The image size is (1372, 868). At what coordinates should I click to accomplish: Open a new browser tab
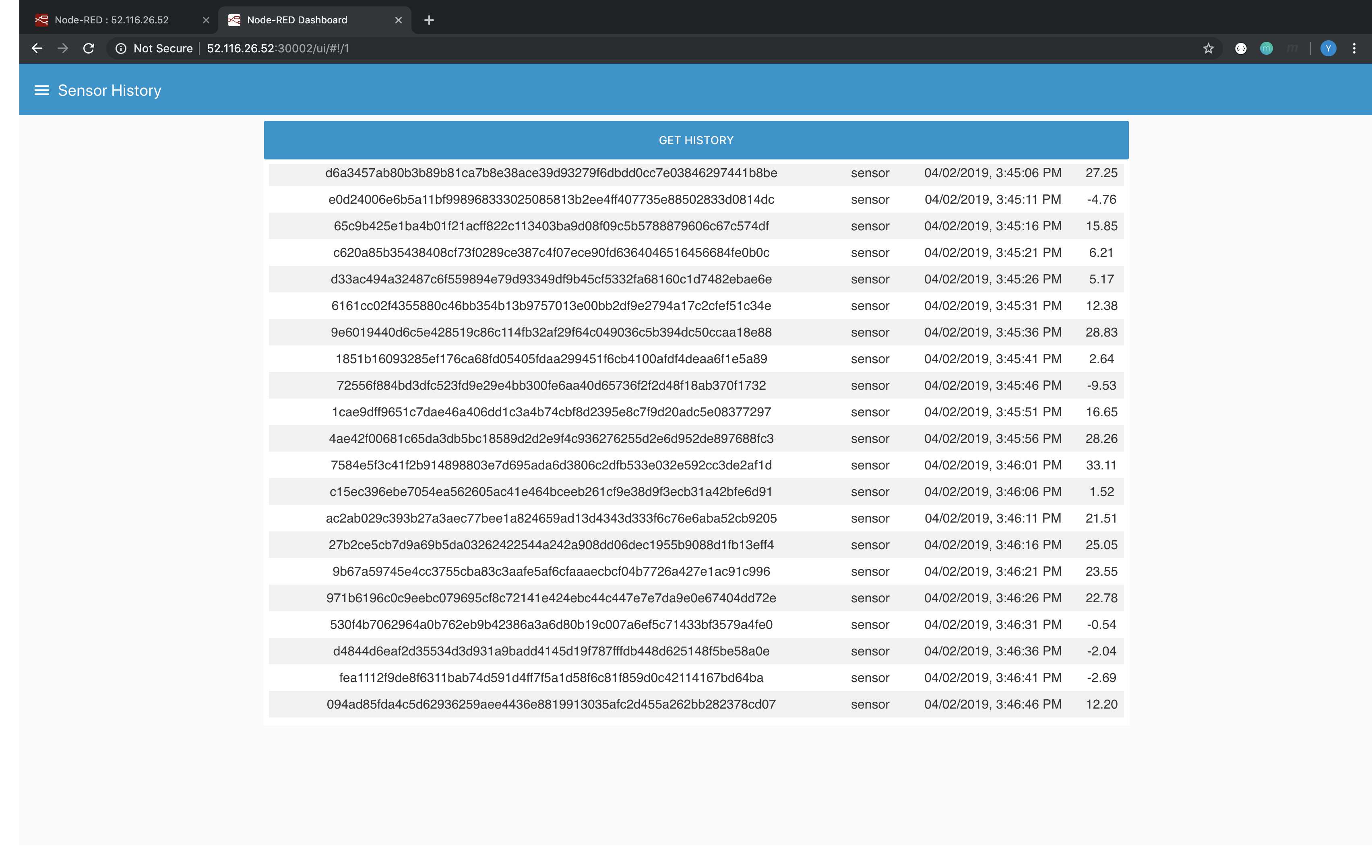pyautogui.click(x=429, y=21)
